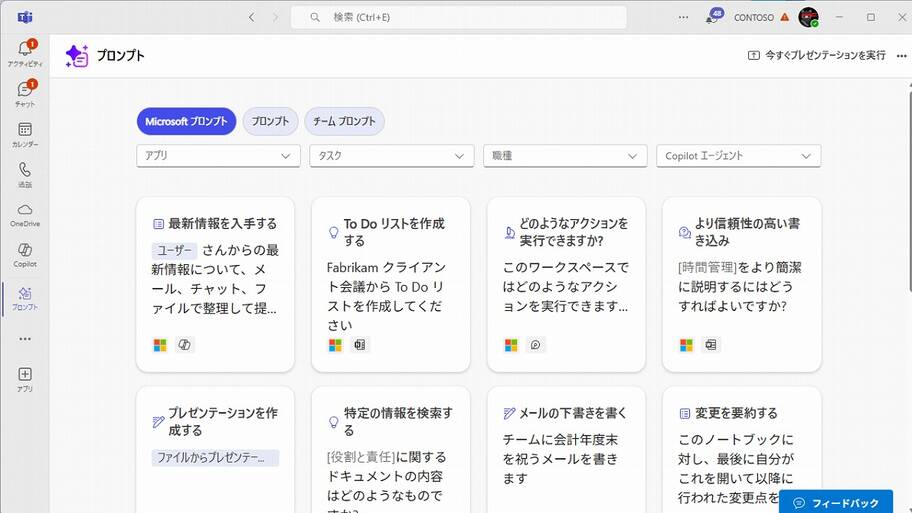Viewport: 912px width, 513px height.
Task: Switch to the プロンプト pill tab
Action: click(270, 122)
